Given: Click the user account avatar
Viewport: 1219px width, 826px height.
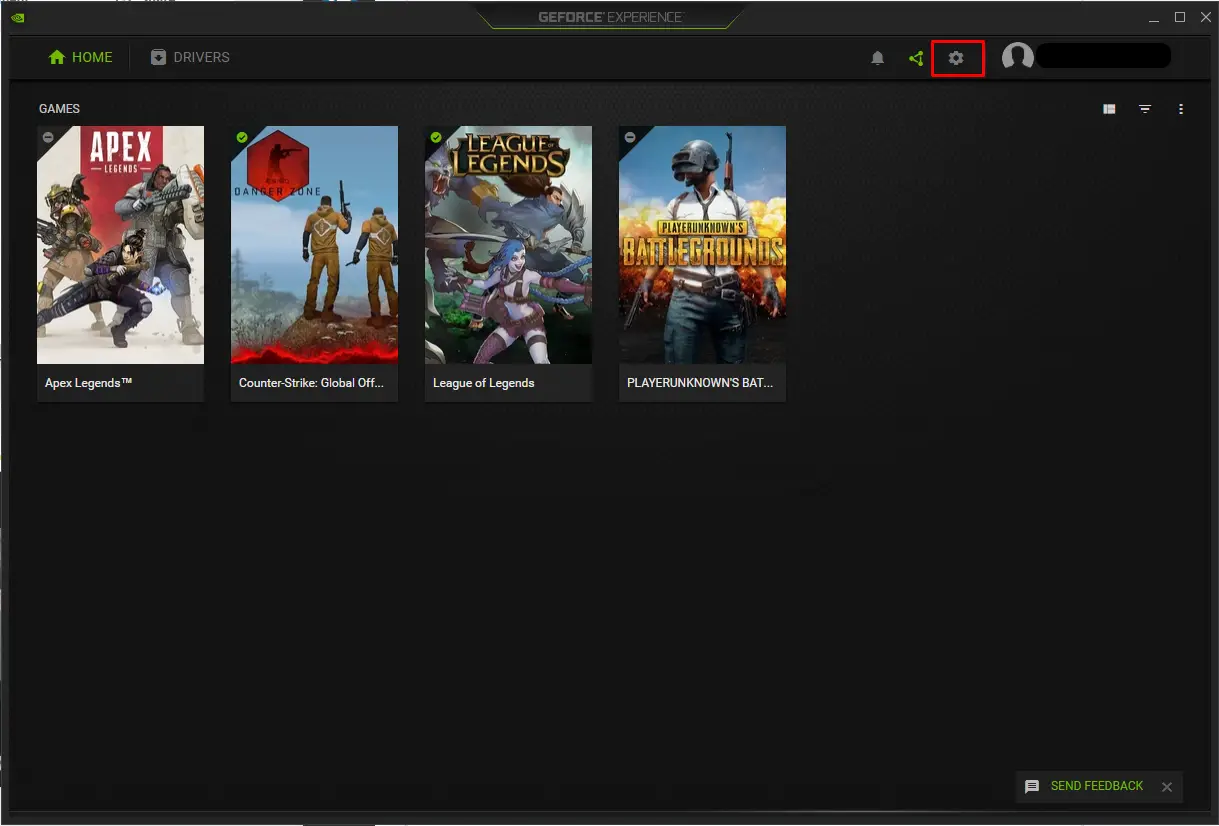Looking at the screenshot, I should (1018, 57).
